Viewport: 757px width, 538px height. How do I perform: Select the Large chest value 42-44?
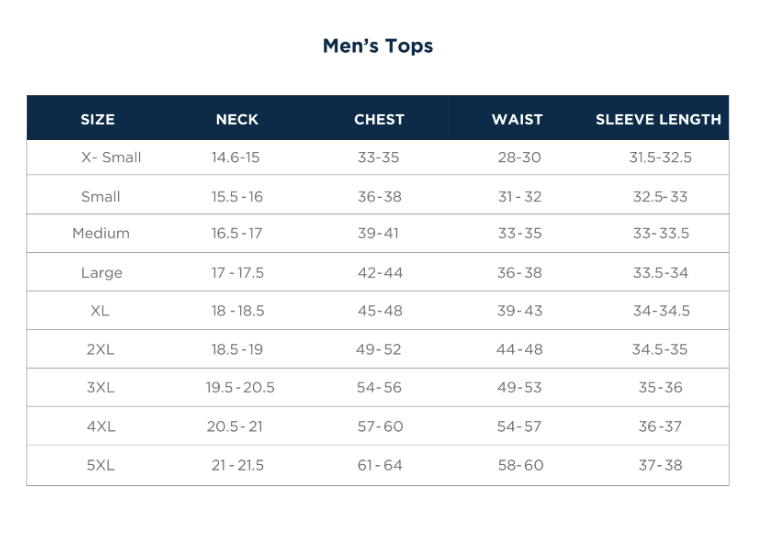pos(380,273)
